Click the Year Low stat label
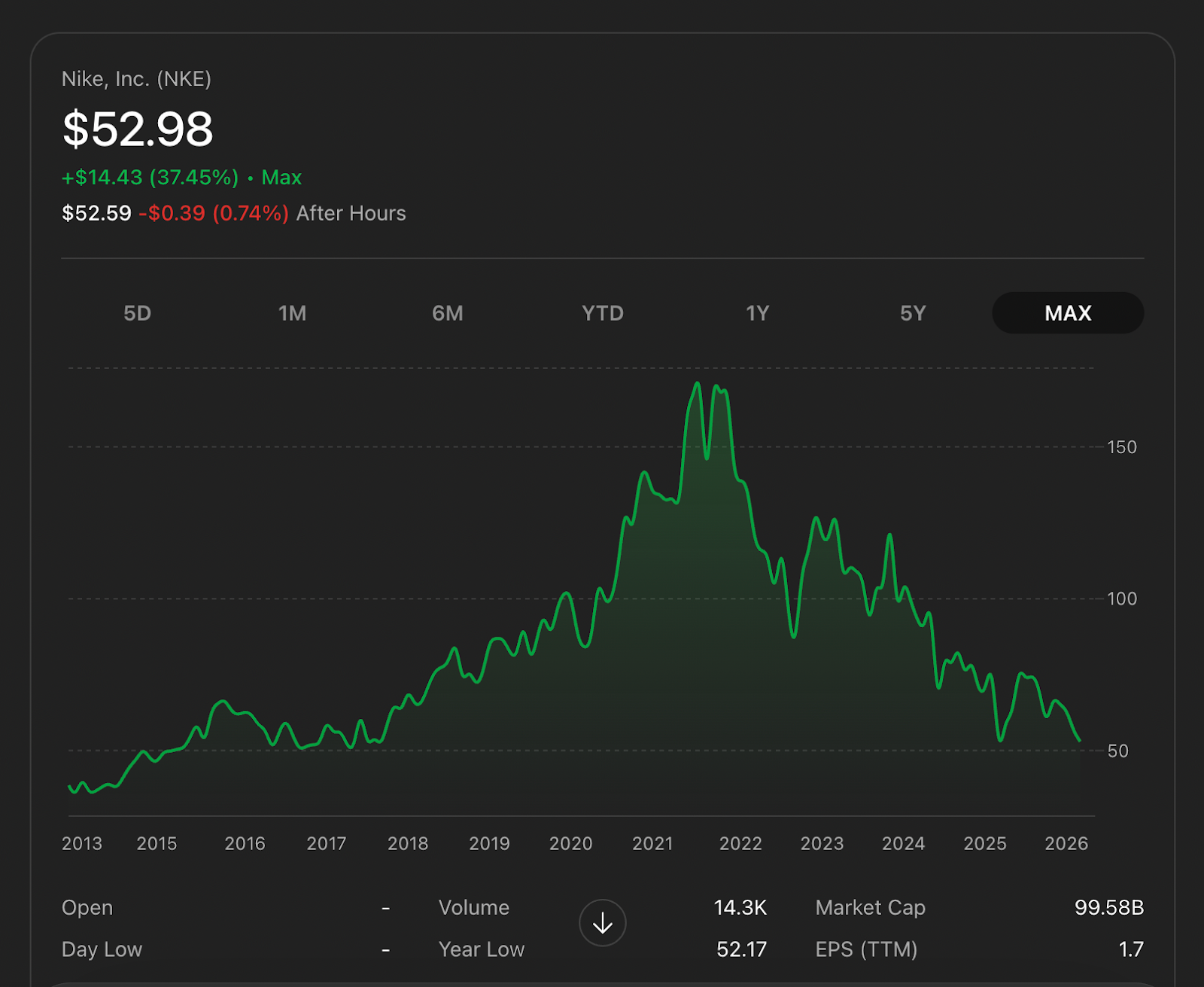1204x987 pixels. pos(482,949)
